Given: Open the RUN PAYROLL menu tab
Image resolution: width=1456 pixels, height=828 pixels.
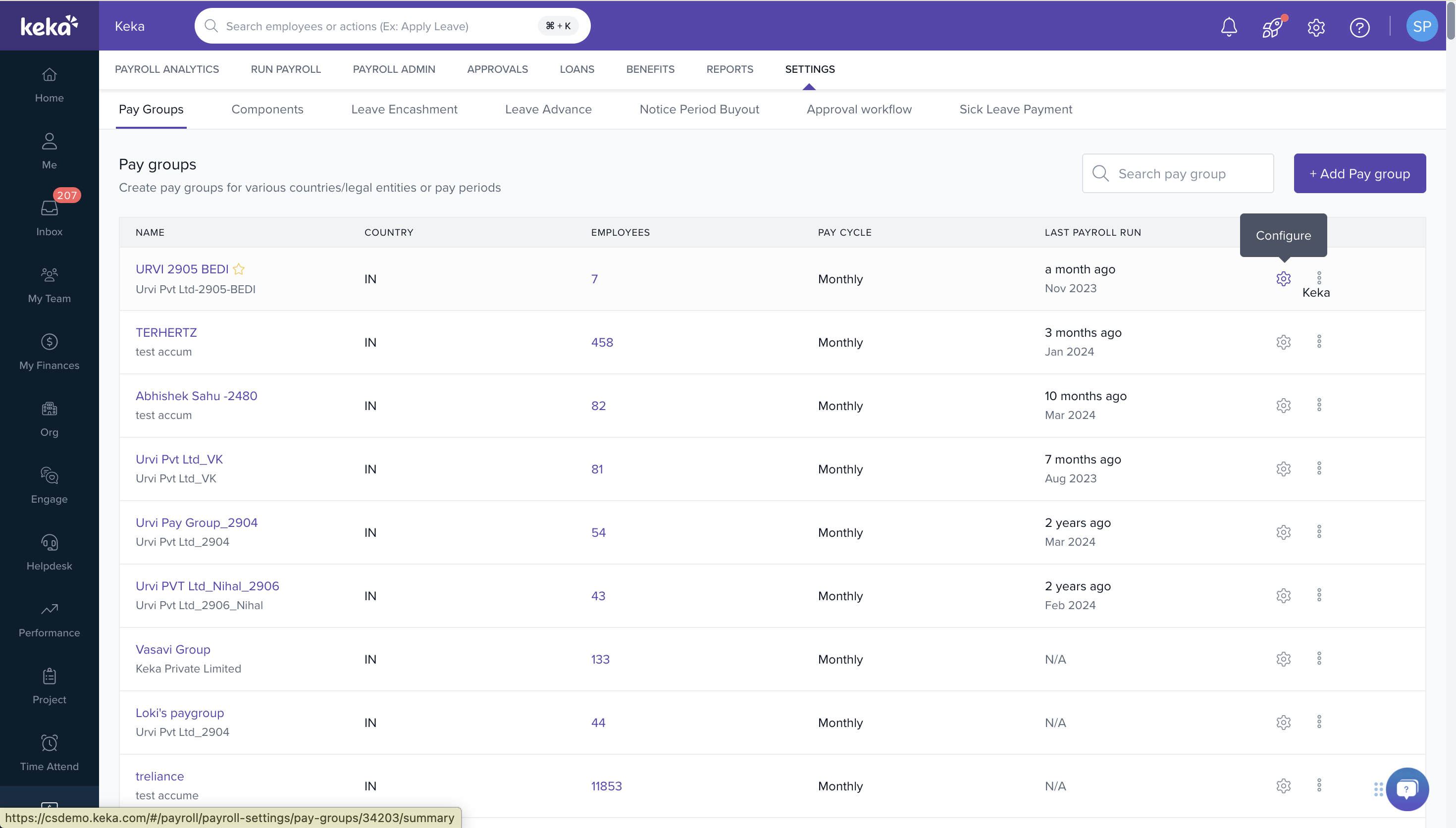Looking at the screenshot, I should [286, 69].
